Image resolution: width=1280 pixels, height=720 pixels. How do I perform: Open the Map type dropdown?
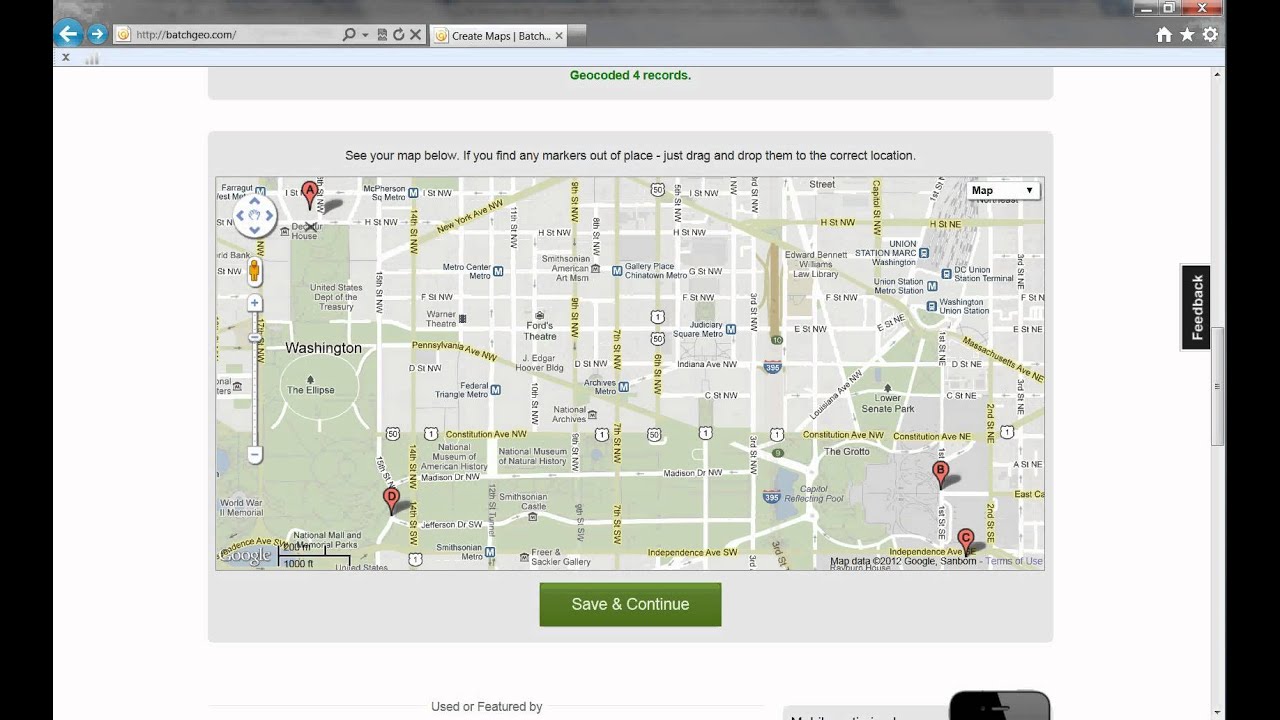tap(1002, 190)
